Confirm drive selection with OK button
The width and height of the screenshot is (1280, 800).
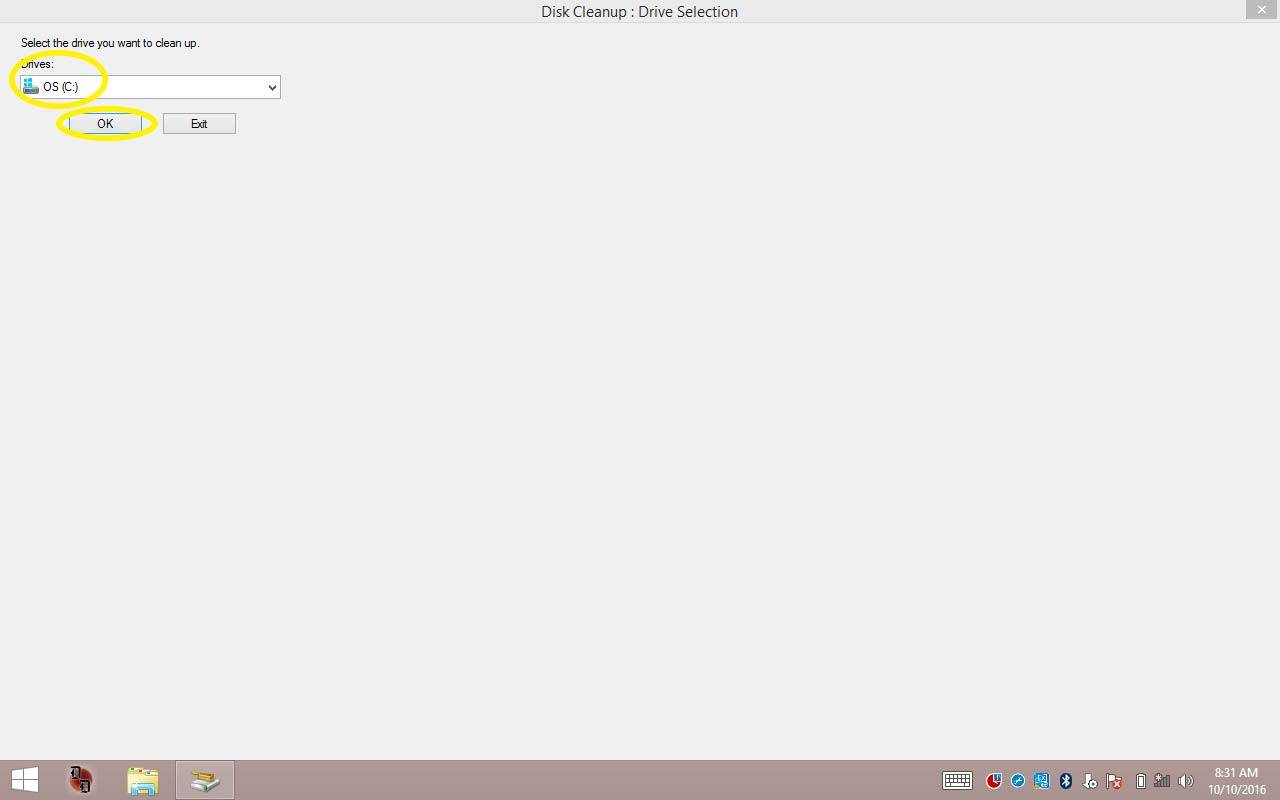click(105, 124)
